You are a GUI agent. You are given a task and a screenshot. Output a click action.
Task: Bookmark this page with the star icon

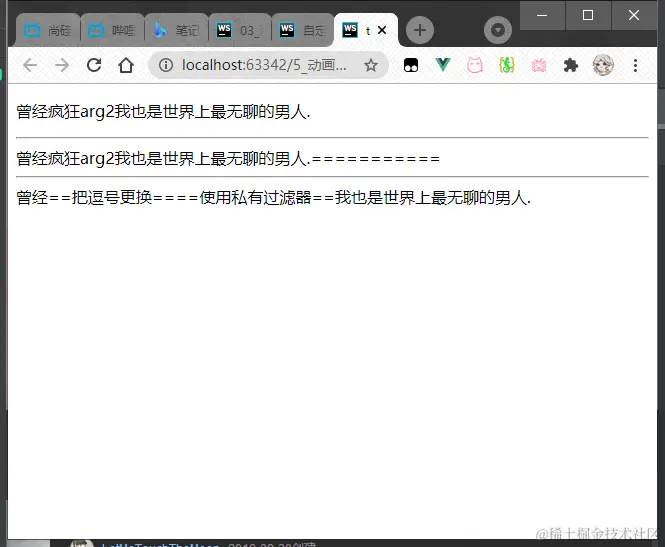click(x=371, y=65)
